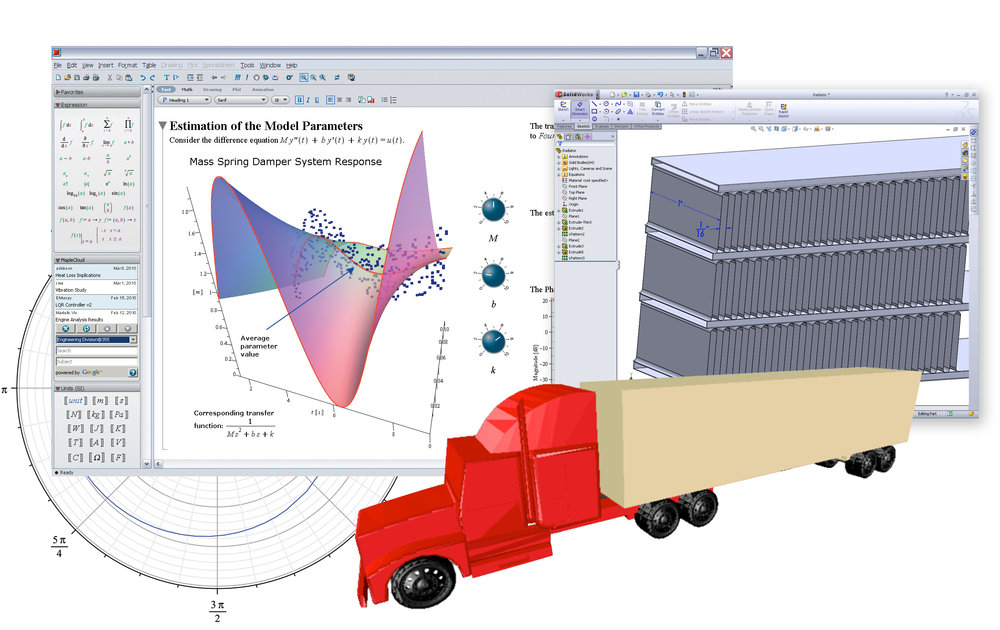Click the insert text (T) icon in Maple

[x=167, y=75]
